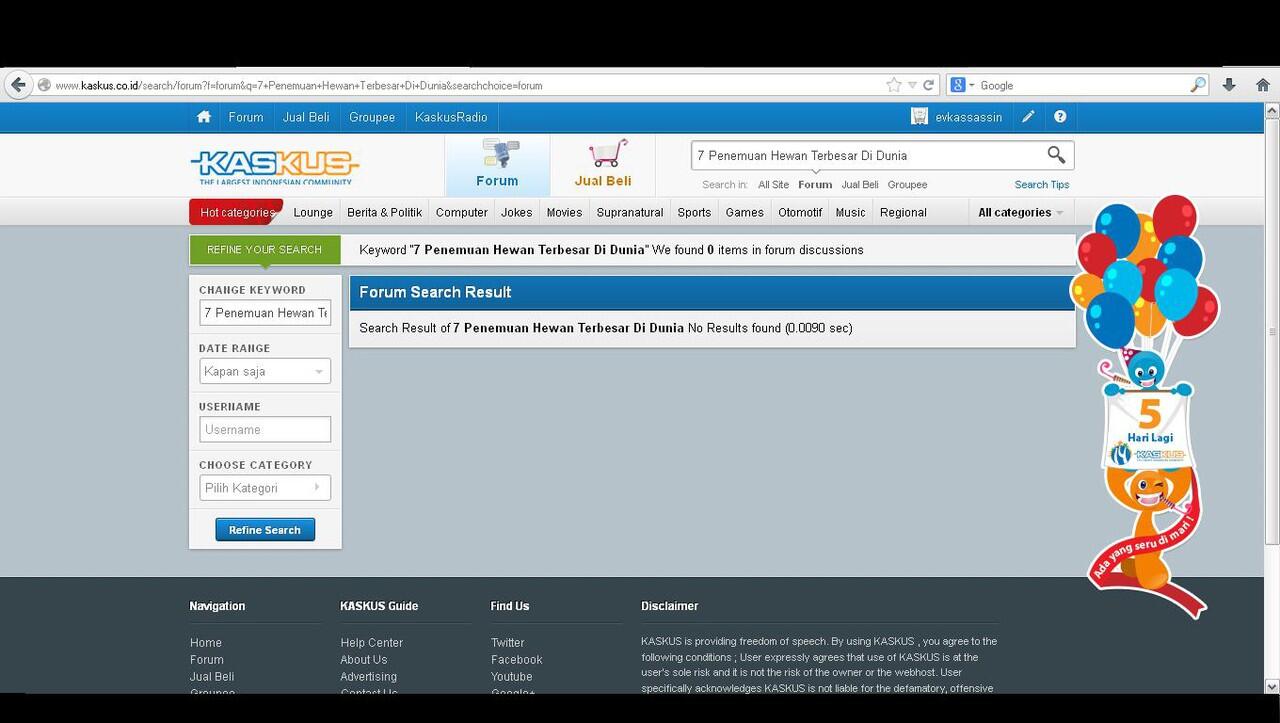The width and height of the screenshot is (1280, 723).
Task: Open the Computer category
Action: click(462, 212)
